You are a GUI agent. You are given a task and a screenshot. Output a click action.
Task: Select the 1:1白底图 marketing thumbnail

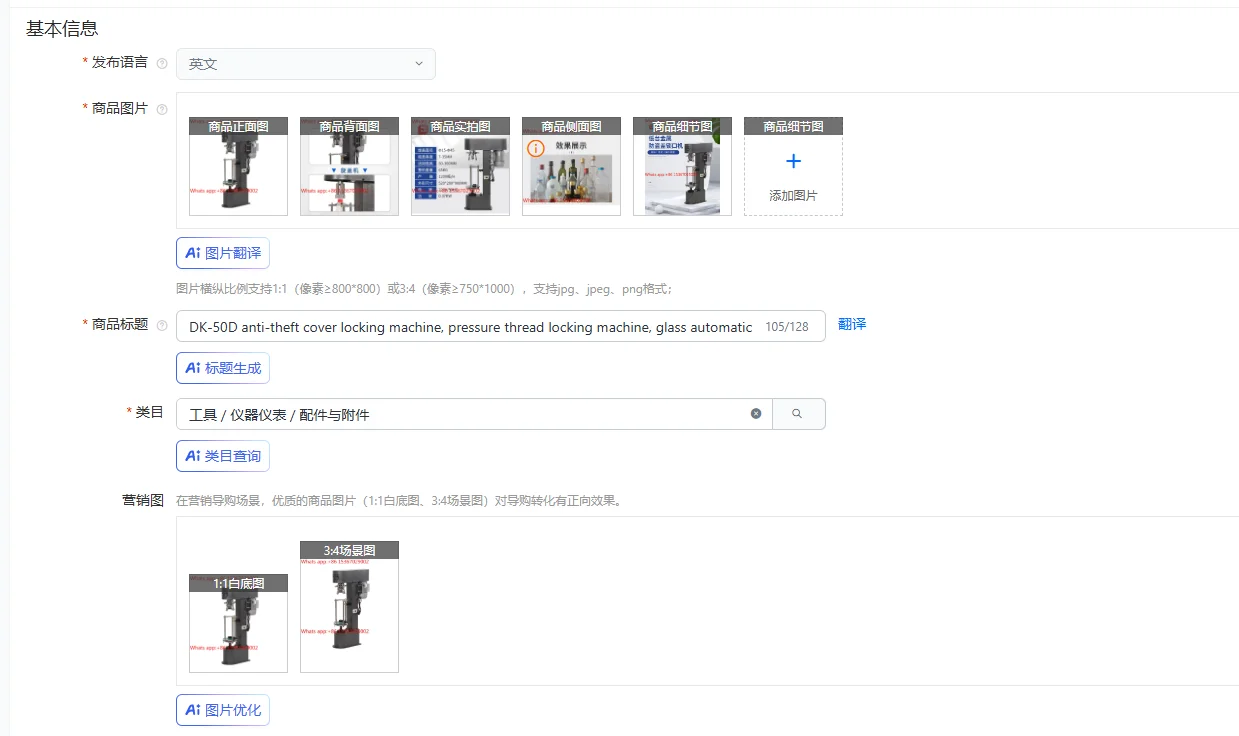point(238,623)
